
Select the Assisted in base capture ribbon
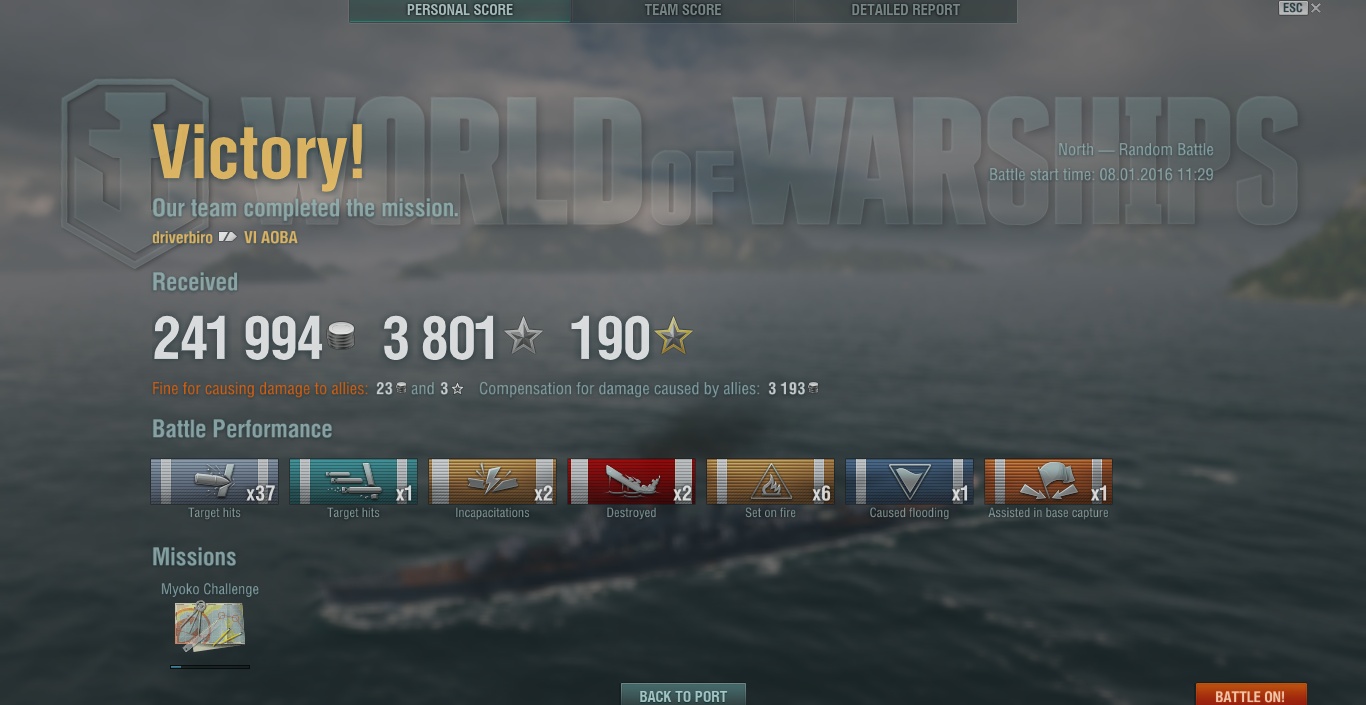pos(1049,482)
